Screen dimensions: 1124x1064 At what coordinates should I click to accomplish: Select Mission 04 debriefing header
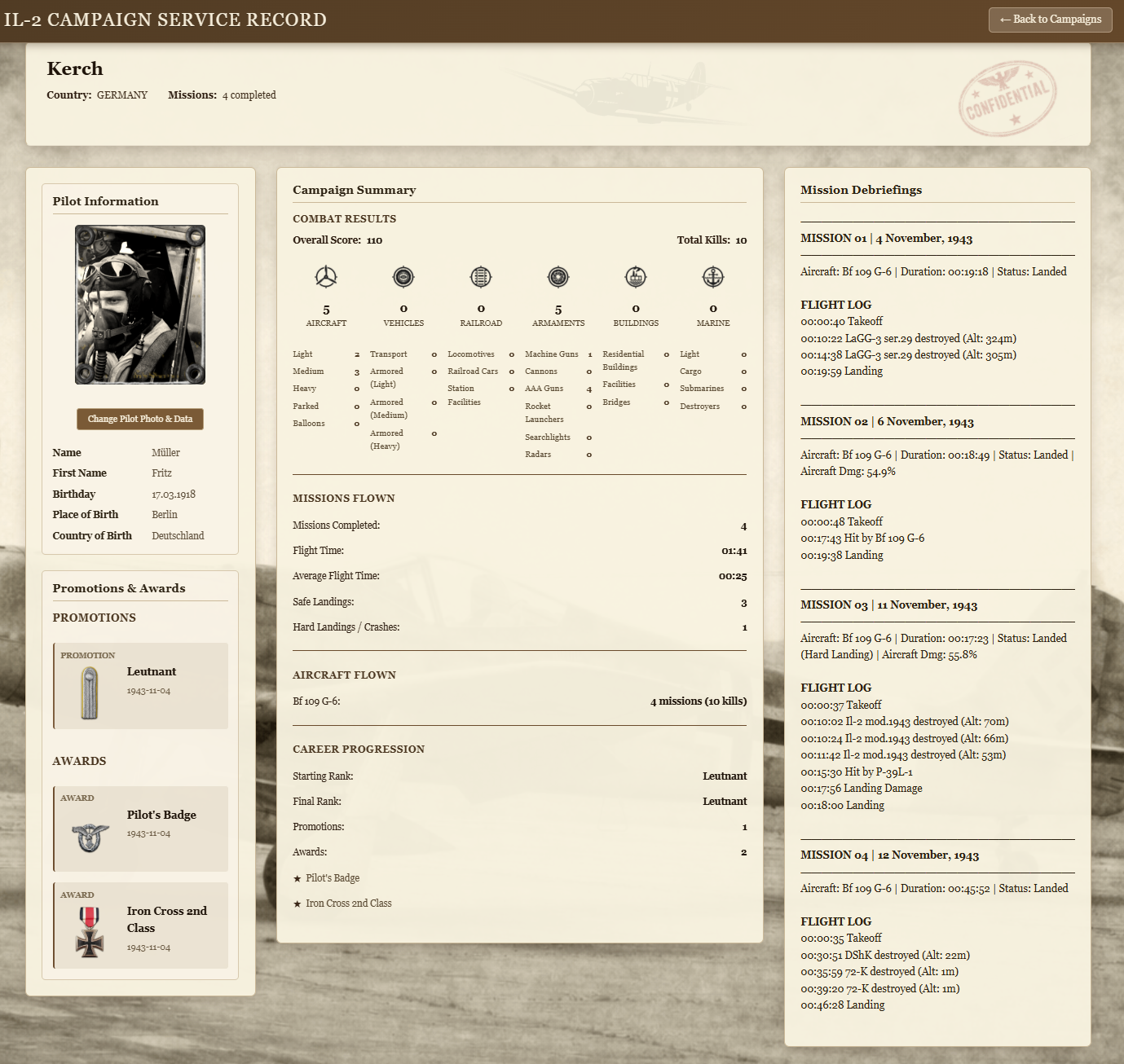[889, 855]
